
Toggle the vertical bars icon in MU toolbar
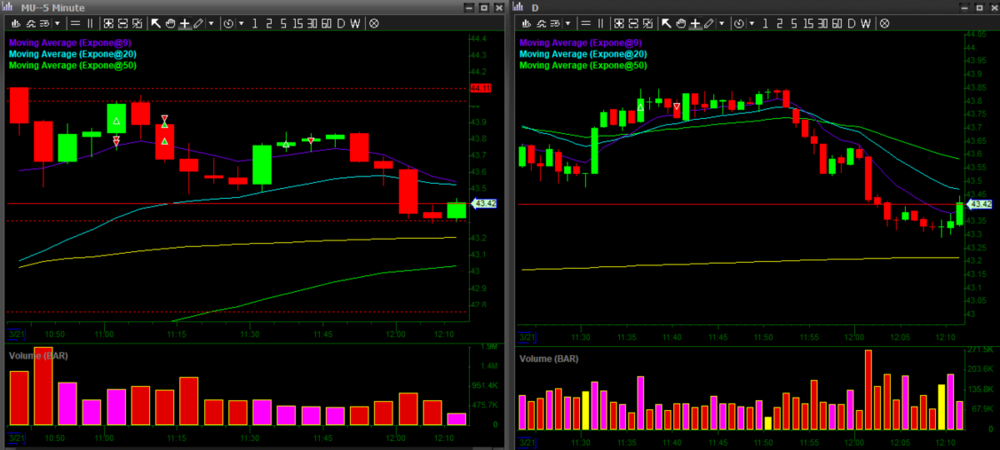click(90, 23)
